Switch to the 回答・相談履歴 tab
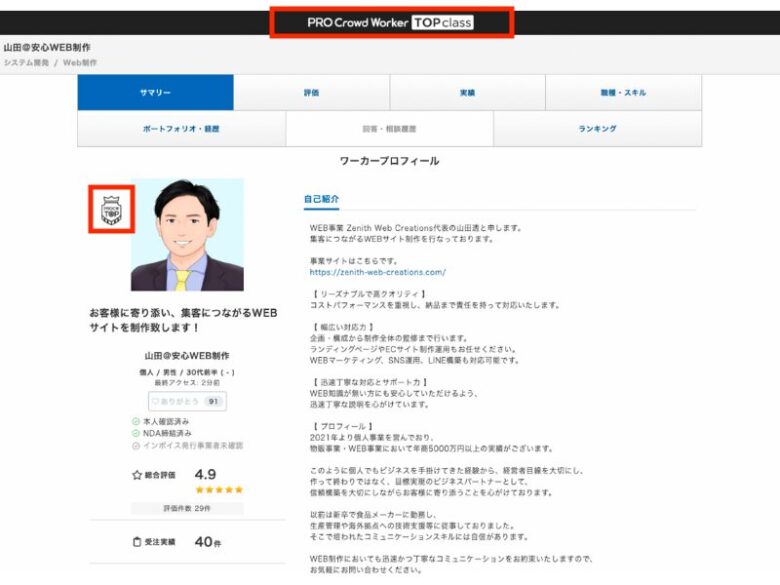The width and height of the screenshot is (780, 585). 389,129
